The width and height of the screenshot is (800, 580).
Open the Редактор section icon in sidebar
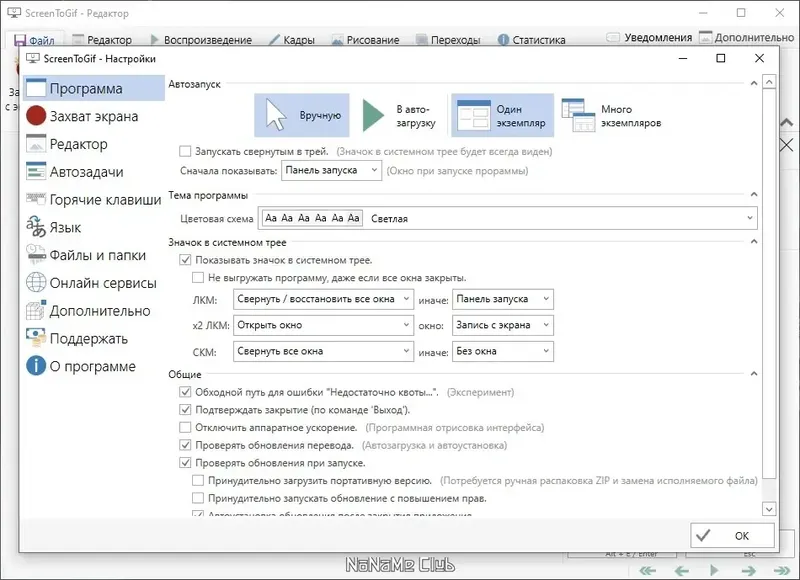36,144
